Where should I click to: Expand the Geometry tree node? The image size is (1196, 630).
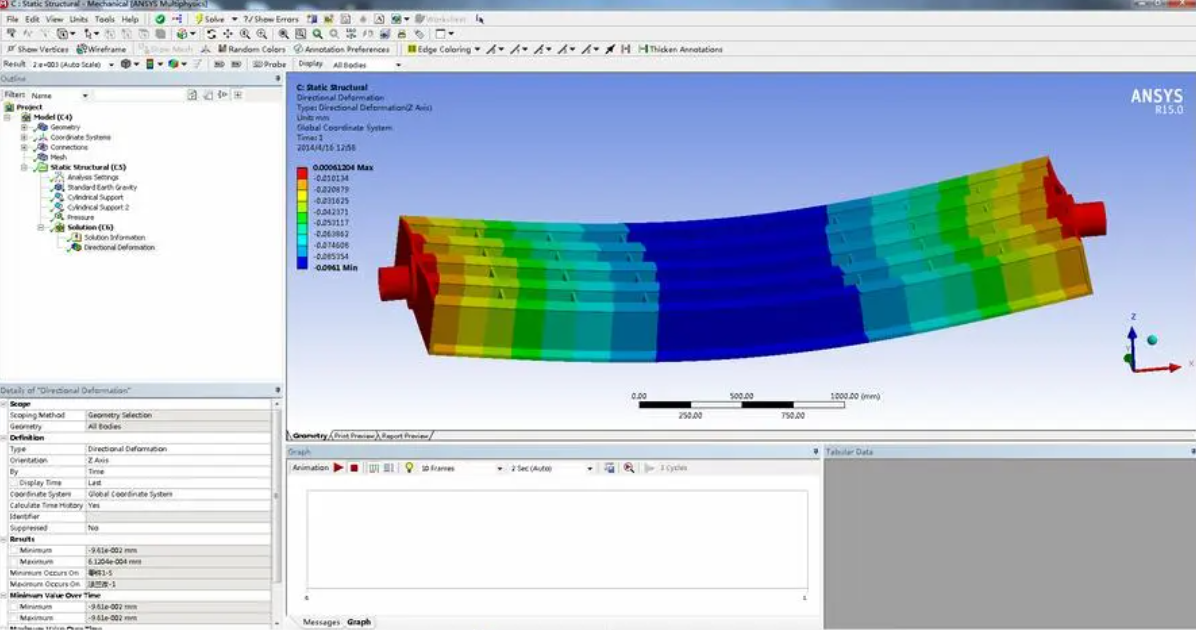(x=24, y=127)
